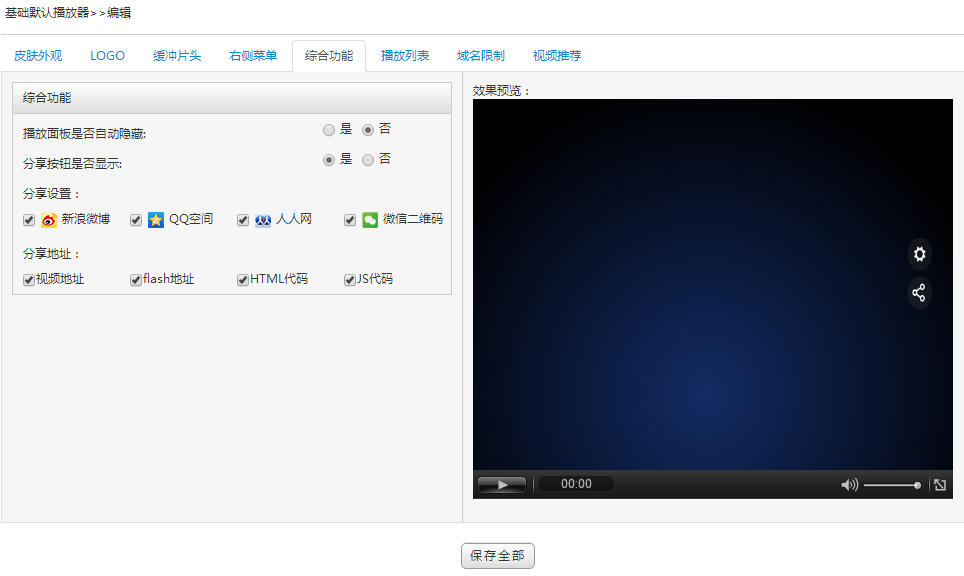Switch to the 皮肤外观 tab

tap(38, 56)
